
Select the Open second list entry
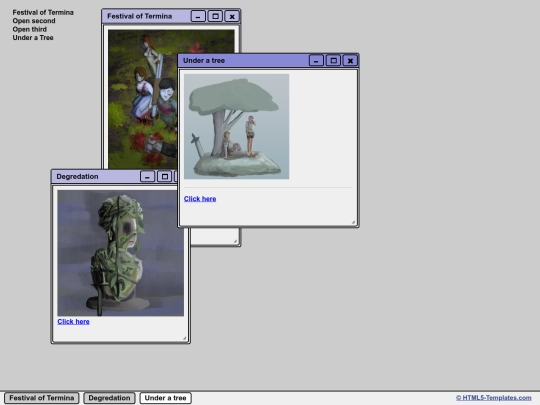[x=34, y=21]
